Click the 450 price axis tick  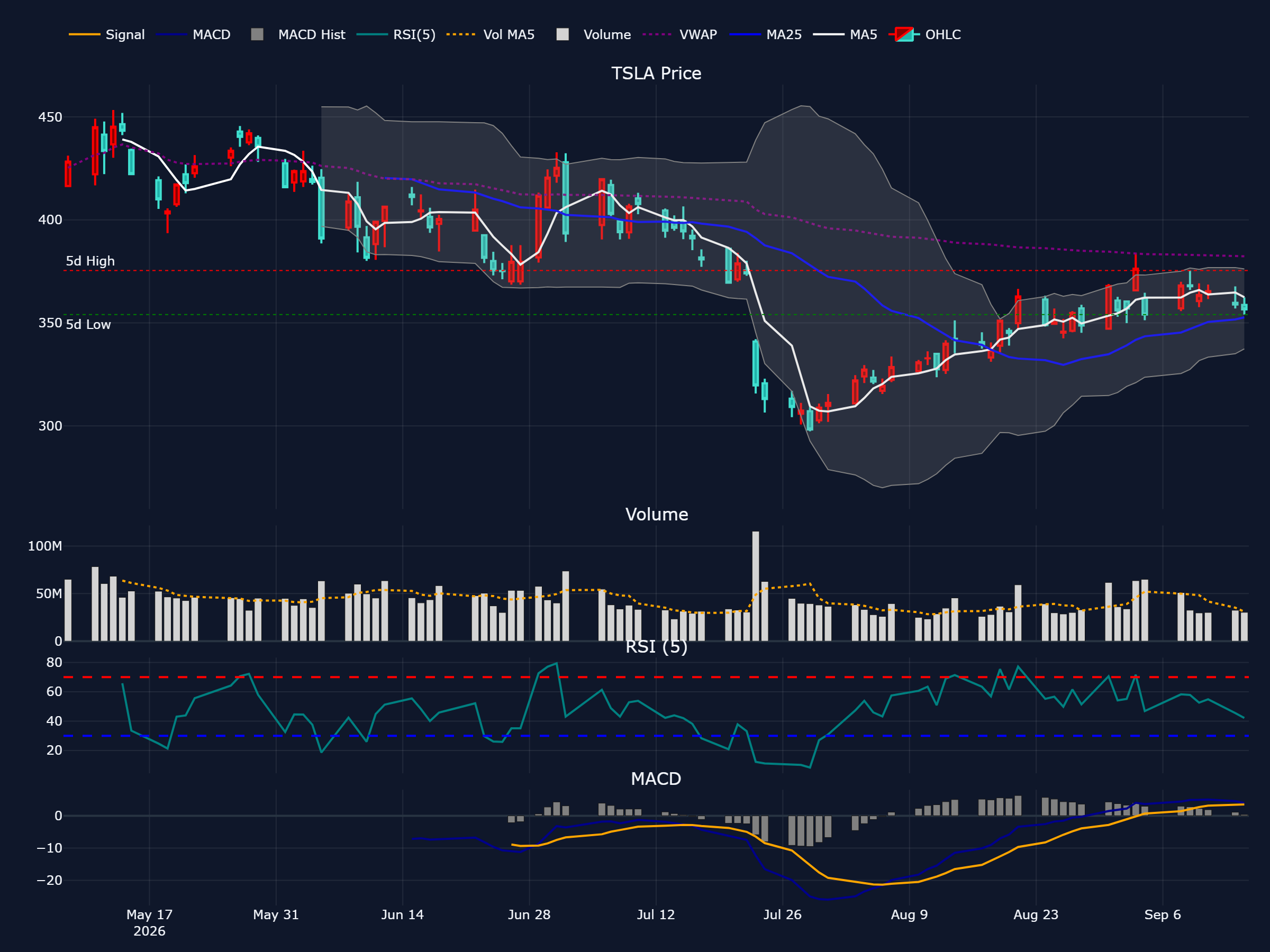pos(50,117)
